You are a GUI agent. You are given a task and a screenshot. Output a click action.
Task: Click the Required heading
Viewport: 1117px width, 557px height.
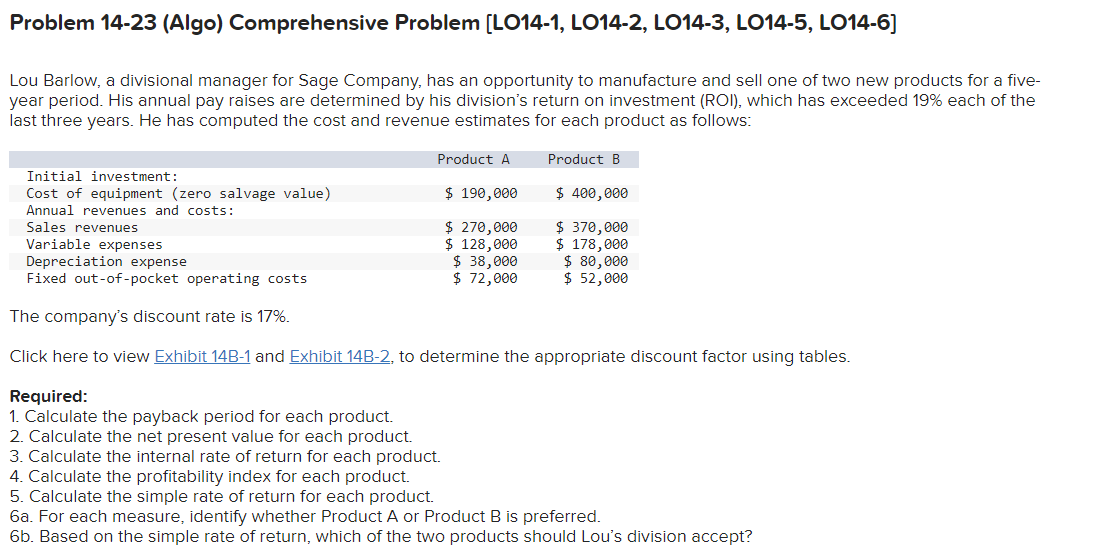tap(48, 396)
